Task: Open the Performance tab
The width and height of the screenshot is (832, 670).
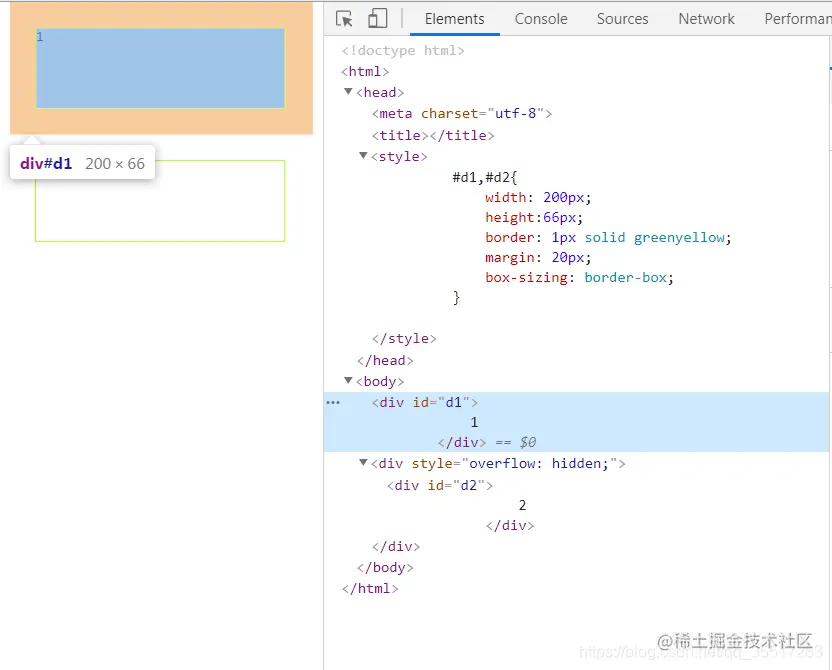Action: 797,19
